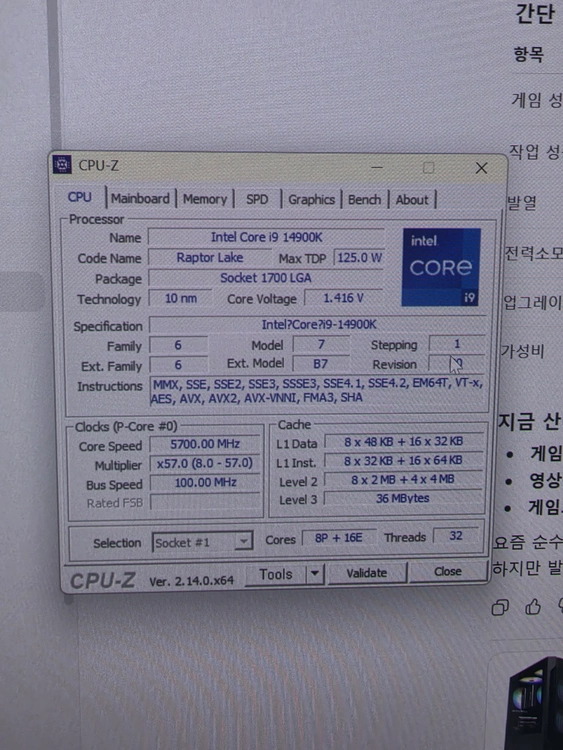Click the Close button in CPU-Z

pyautogui.click(x=448, y=572)
